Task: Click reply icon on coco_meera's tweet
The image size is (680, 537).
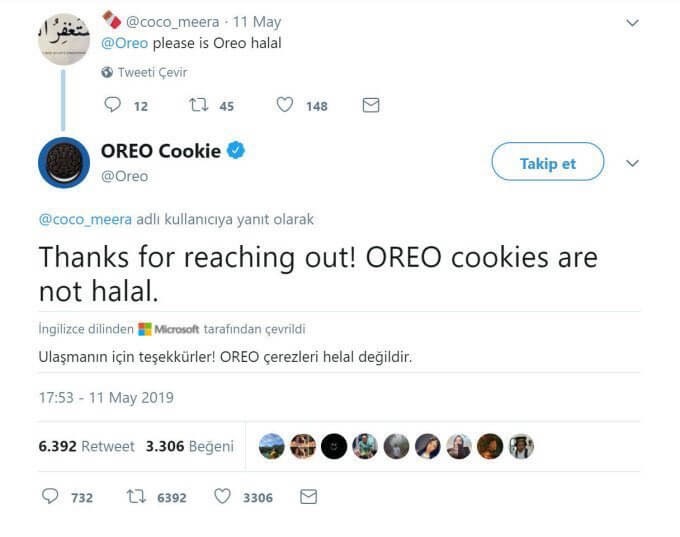Action: click(112, 105)
